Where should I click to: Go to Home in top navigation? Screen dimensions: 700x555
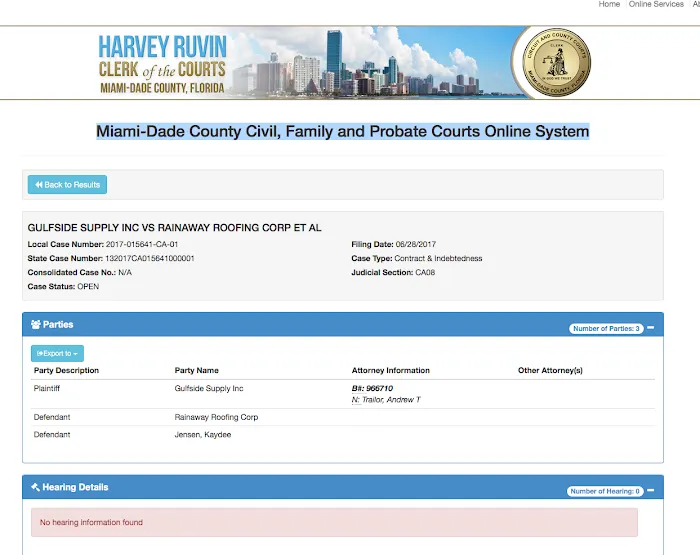click(609, 5)
